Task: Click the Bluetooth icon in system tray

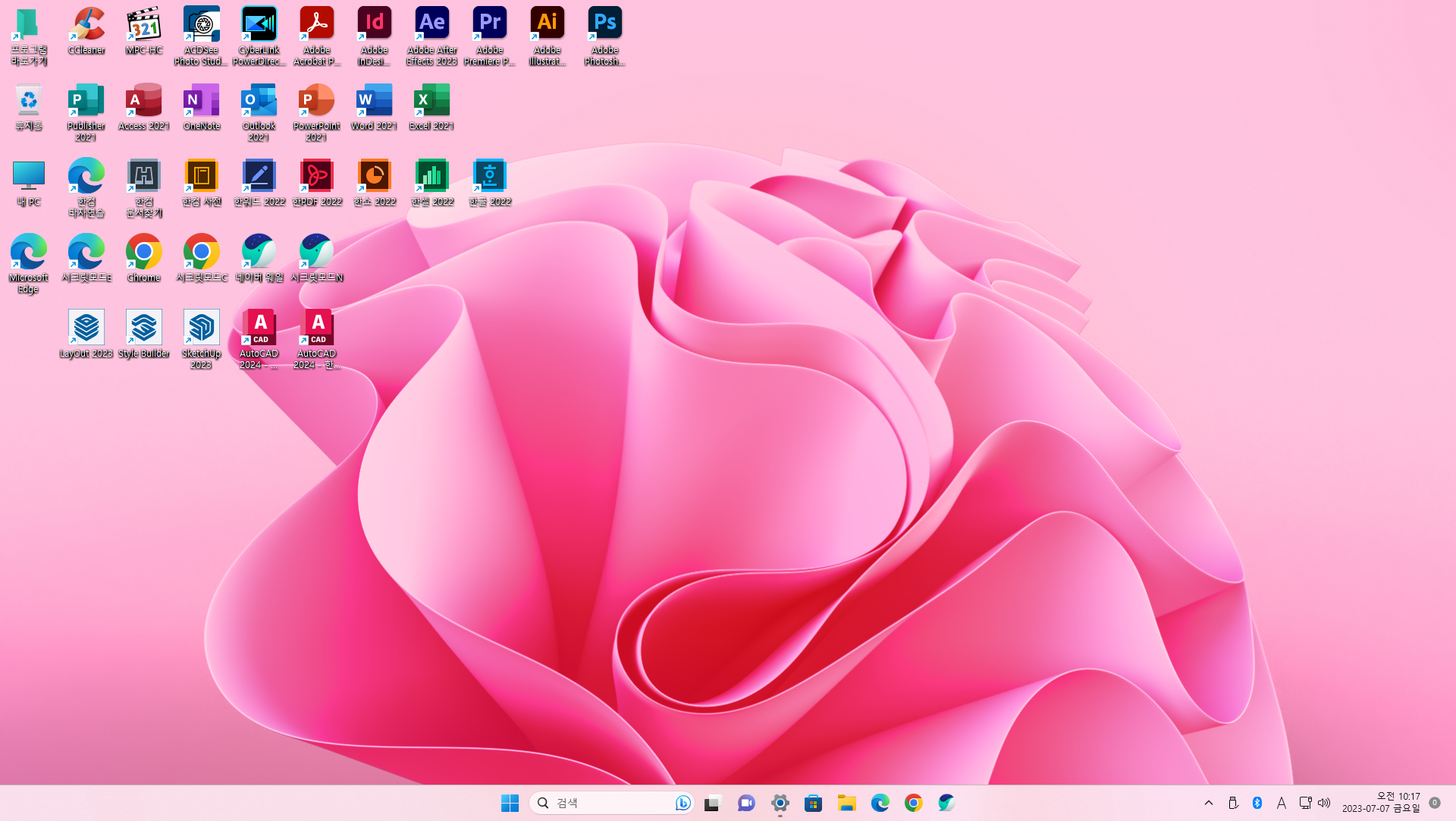Action: click(1257, 803)
